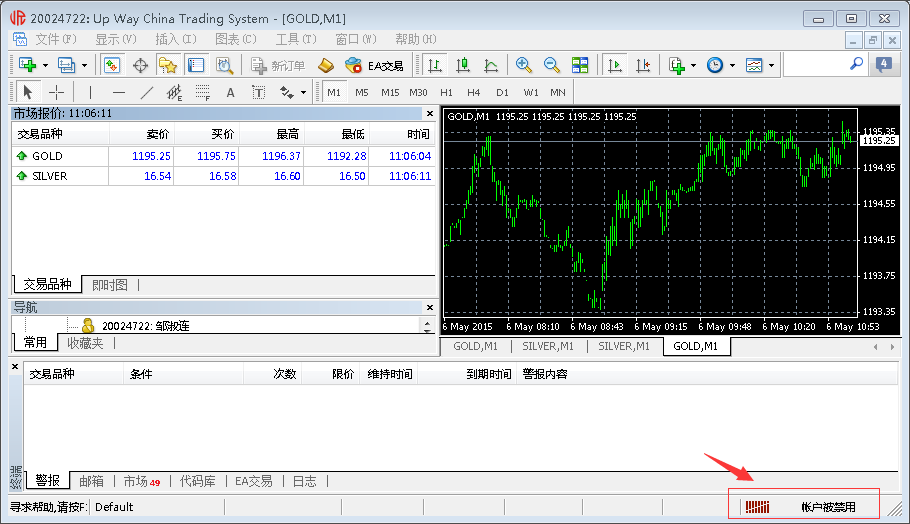This screenshot has height=524, width=910.
Task: Click the New Chart toolbar icon
Action: click(27, 64)
